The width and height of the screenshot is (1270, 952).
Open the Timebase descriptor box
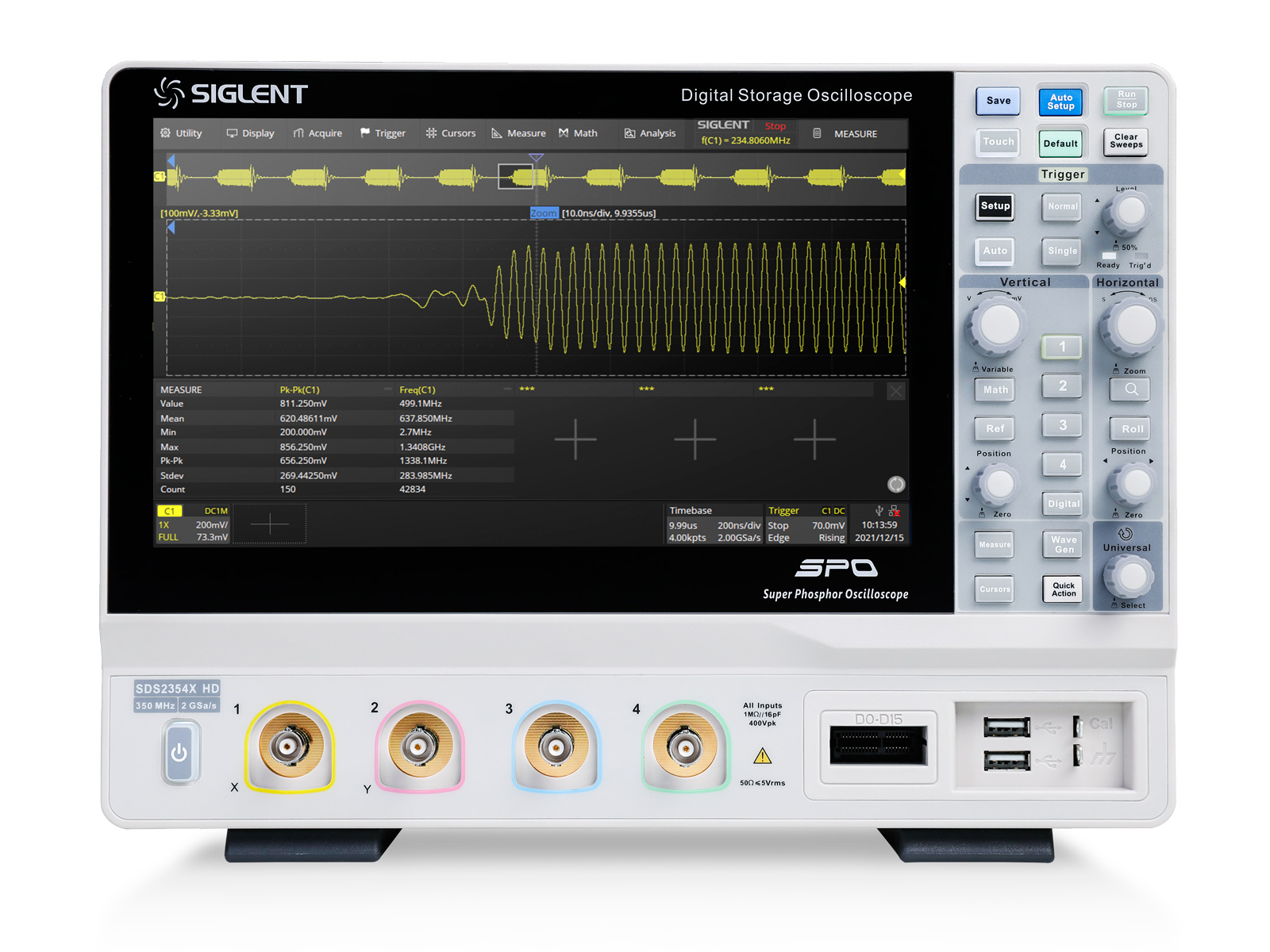tap(714, 524)
